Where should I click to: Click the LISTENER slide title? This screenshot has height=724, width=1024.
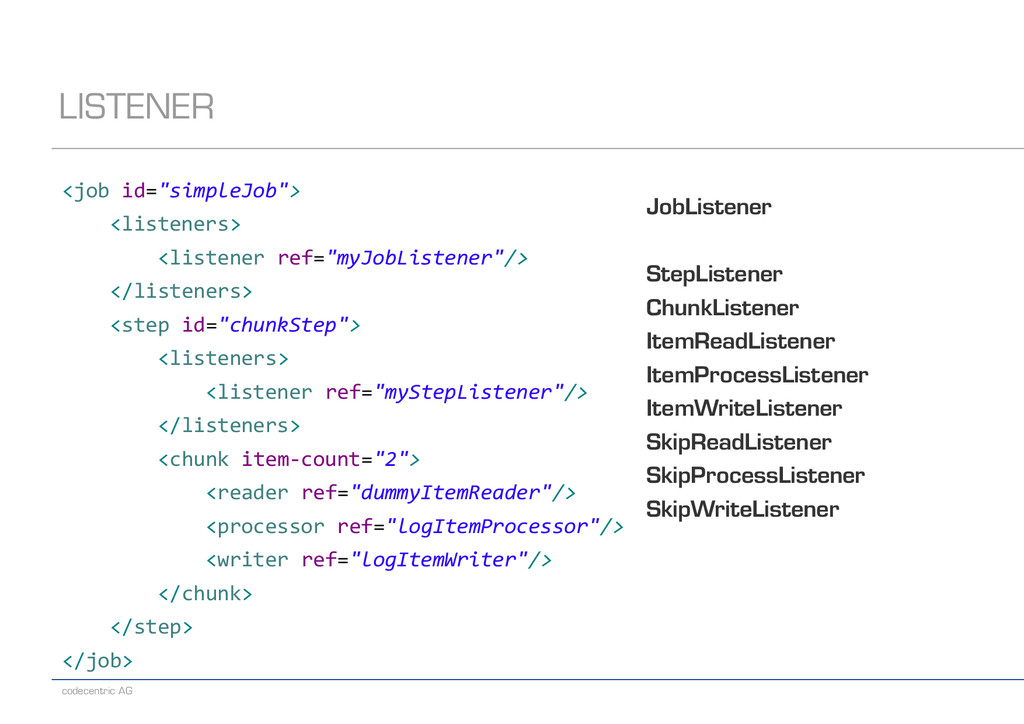pos(136,106)
